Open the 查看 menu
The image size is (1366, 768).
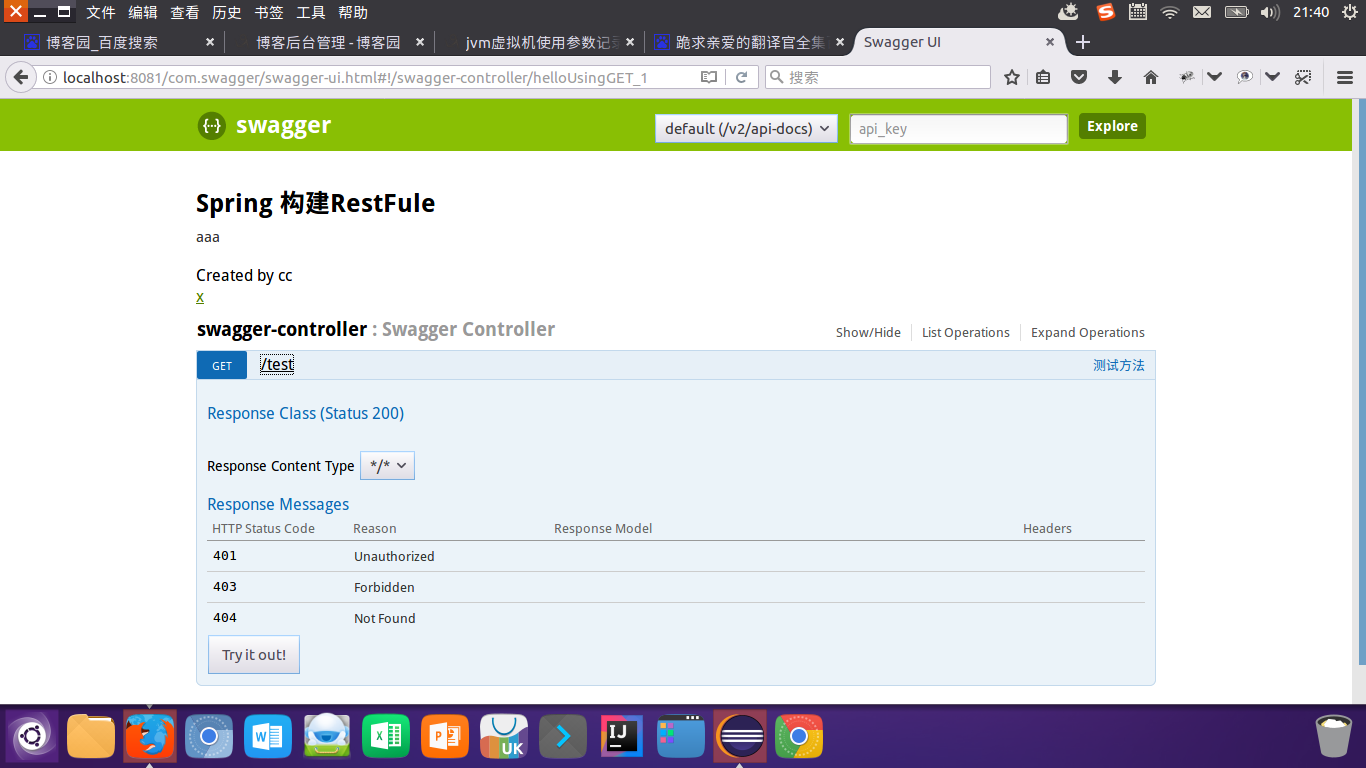(185, 12)
